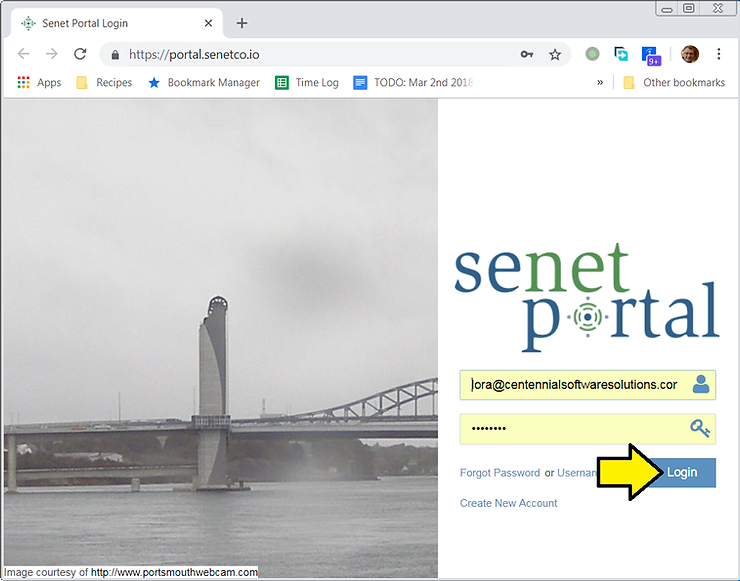The image size is (740, 581).
Task: Click the email username input field
Action: (x=572, y=385)
